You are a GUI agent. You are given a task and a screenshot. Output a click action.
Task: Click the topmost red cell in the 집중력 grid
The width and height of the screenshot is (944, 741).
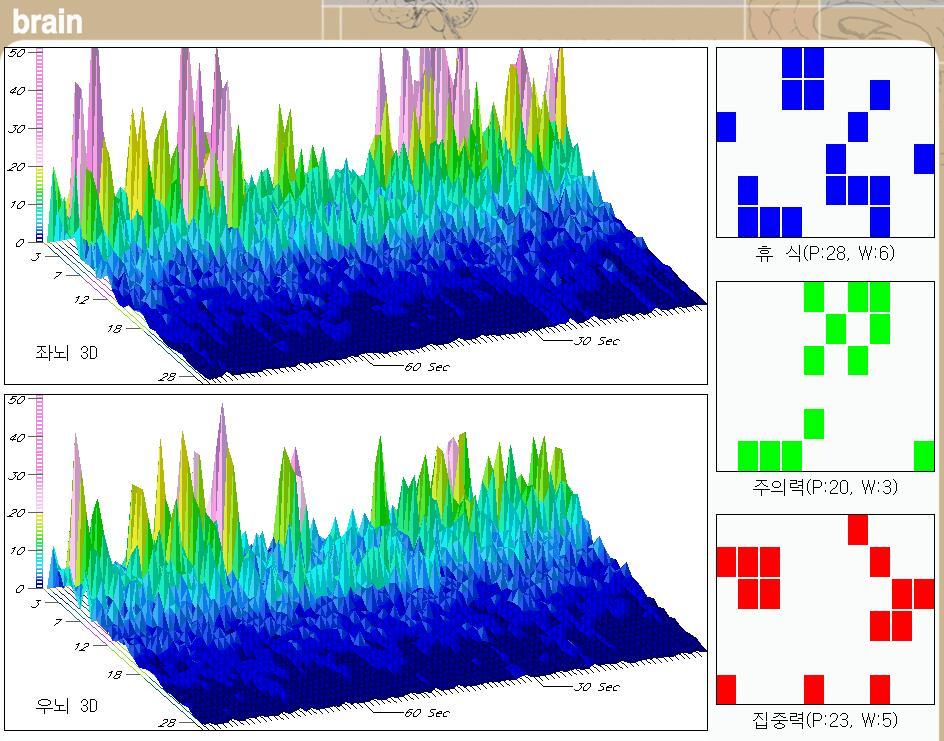click(858, 530)
